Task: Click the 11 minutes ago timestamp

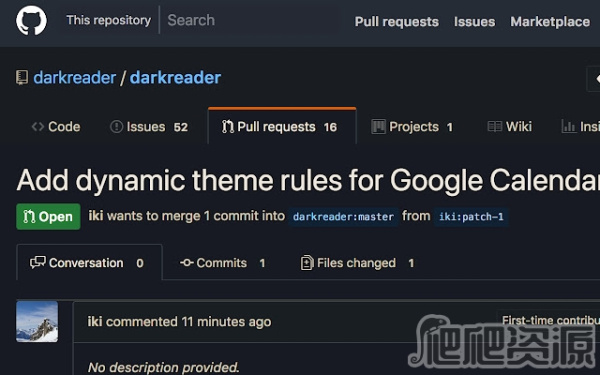Action: click(x=226, y=322)
